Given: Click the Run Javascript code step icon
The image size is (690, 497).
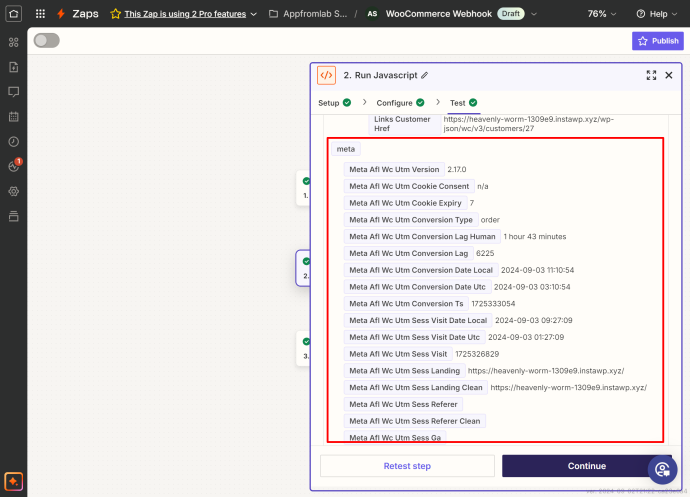Looking at the screenshot, I should tap(326, 75).
